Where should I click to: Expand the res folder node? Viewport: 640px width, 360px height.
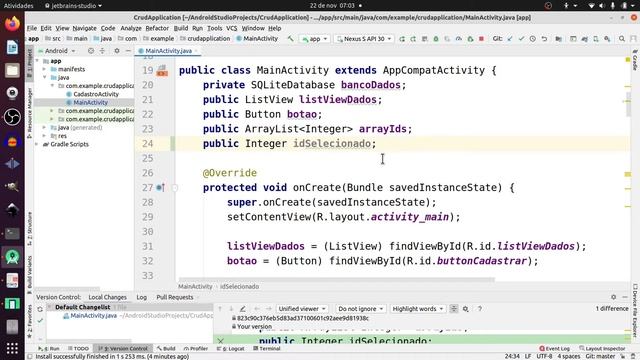pyautogui.click(x=44, y=136)
